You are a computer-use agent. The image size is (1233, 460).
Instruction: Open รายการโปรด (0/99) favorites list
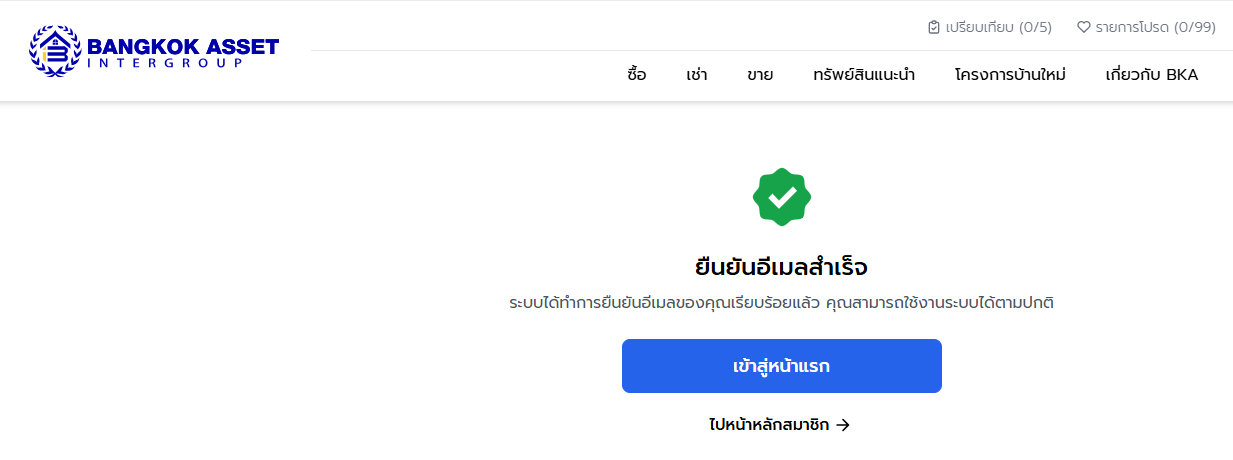[1155, 27]
